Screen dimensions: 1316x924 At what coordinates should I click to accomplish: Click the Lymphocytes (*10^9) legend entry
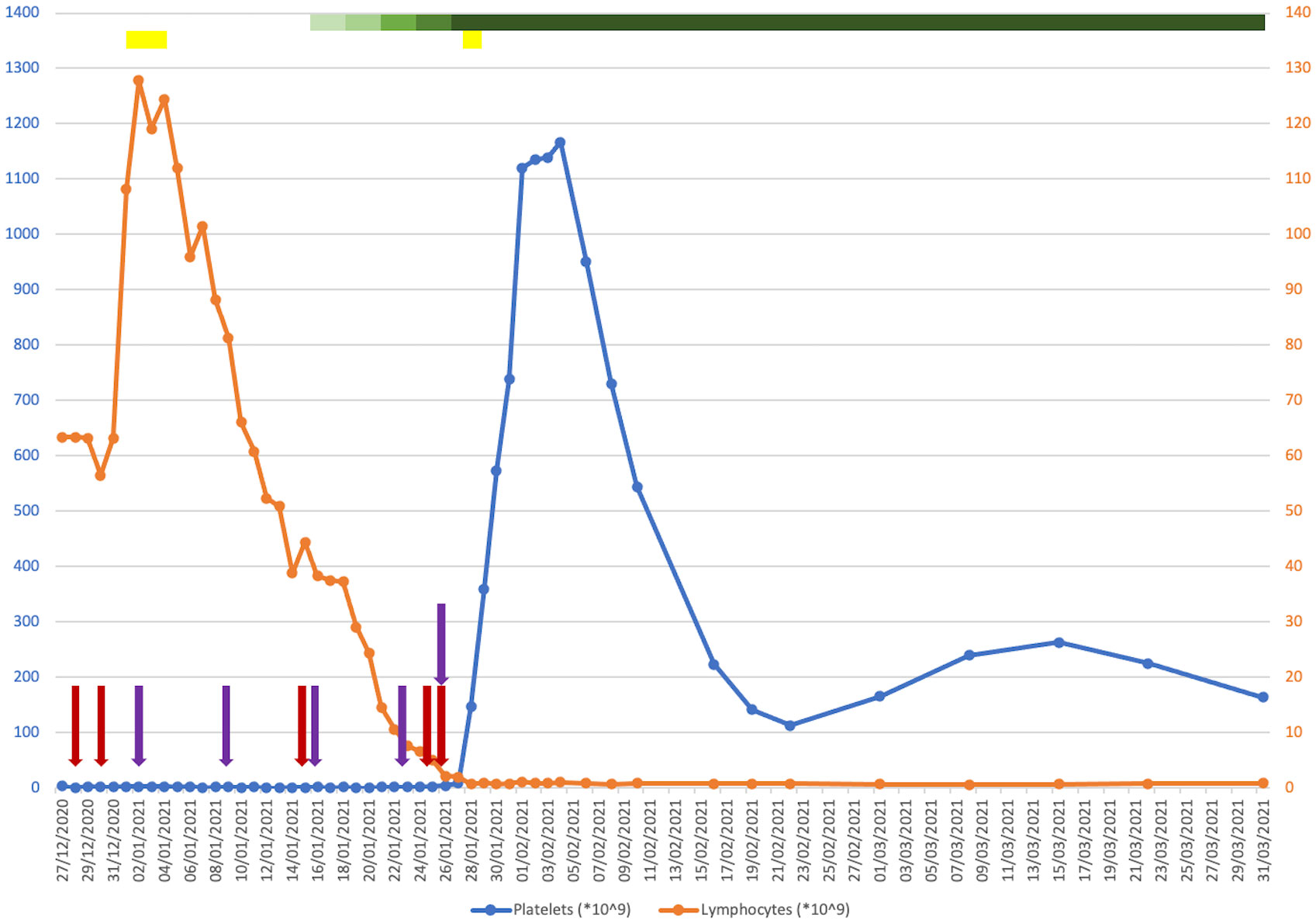(755, 909)
